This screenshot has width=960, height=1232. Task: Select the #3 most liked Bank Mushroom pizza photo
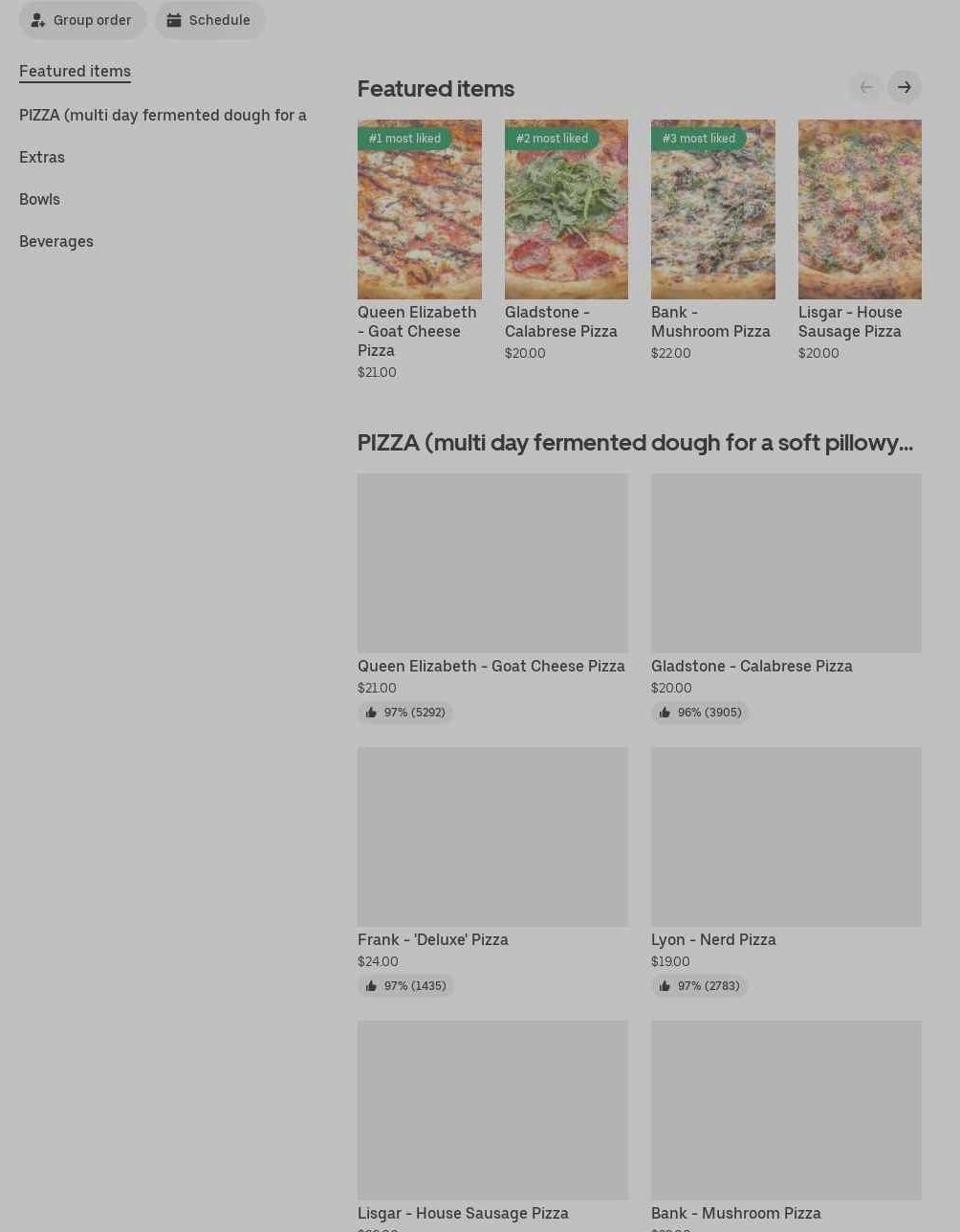click(x=712, y=209)
